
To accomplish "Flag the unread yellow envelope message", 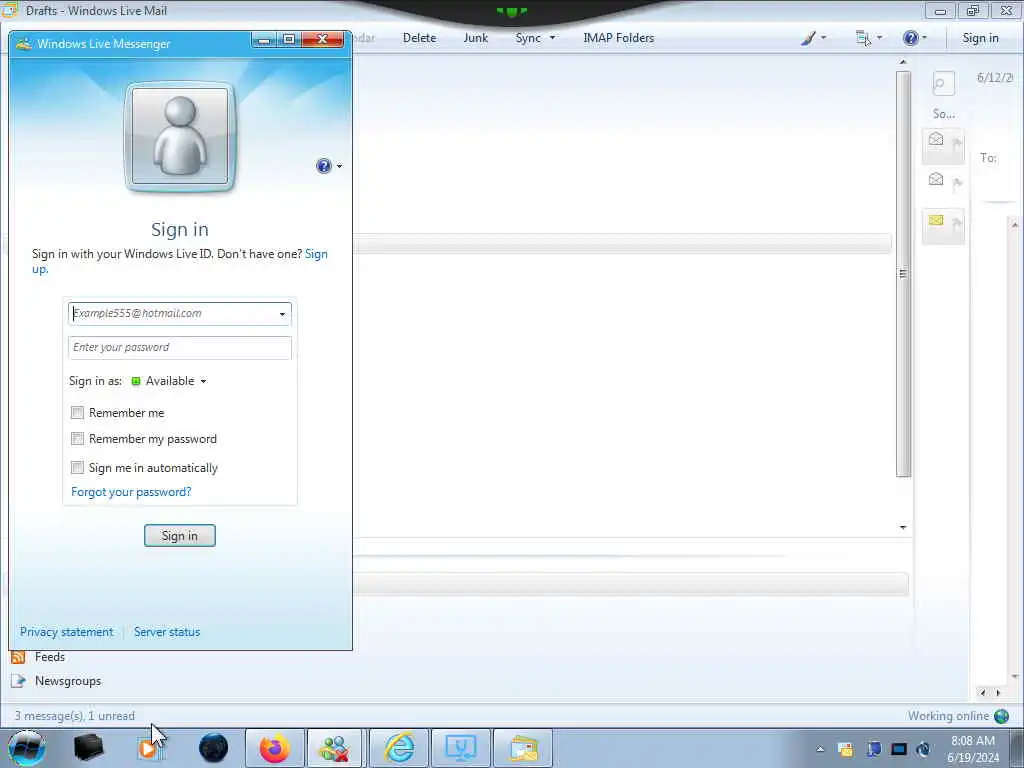I will pos(957,225).
